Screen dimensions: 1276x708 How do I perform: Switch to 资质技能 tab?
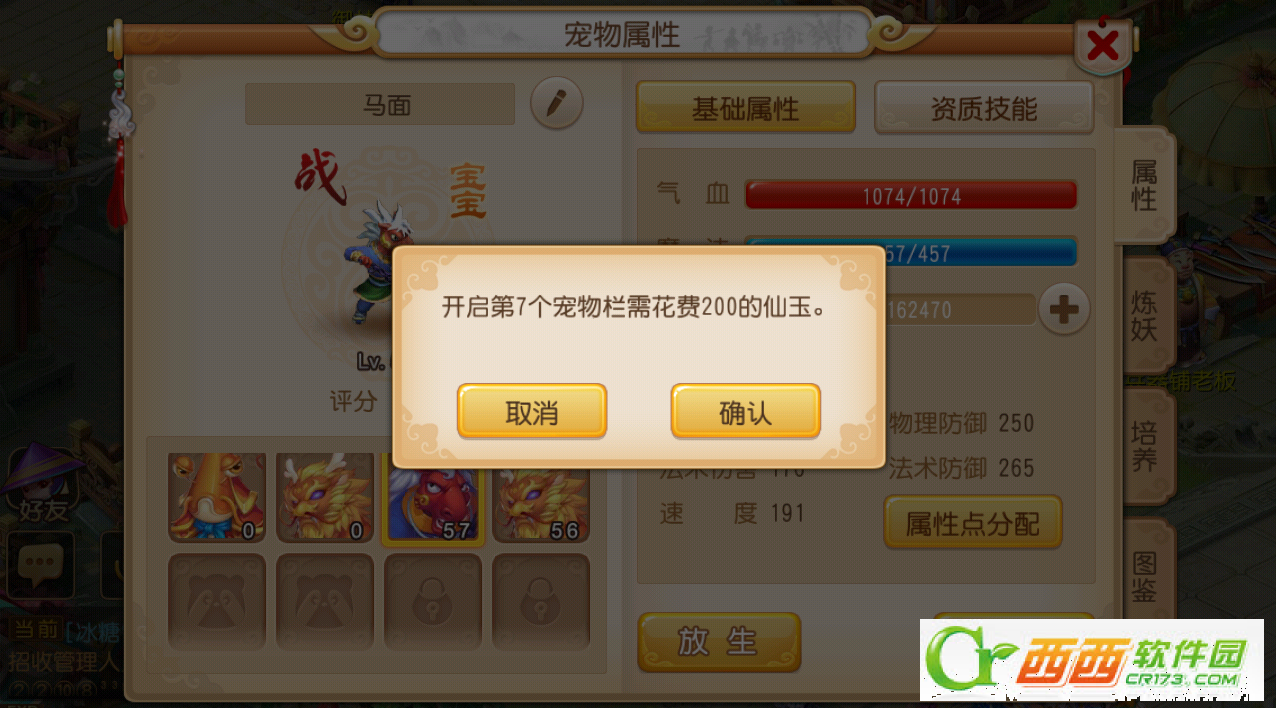pyautogui.click(x=984, y=108)
